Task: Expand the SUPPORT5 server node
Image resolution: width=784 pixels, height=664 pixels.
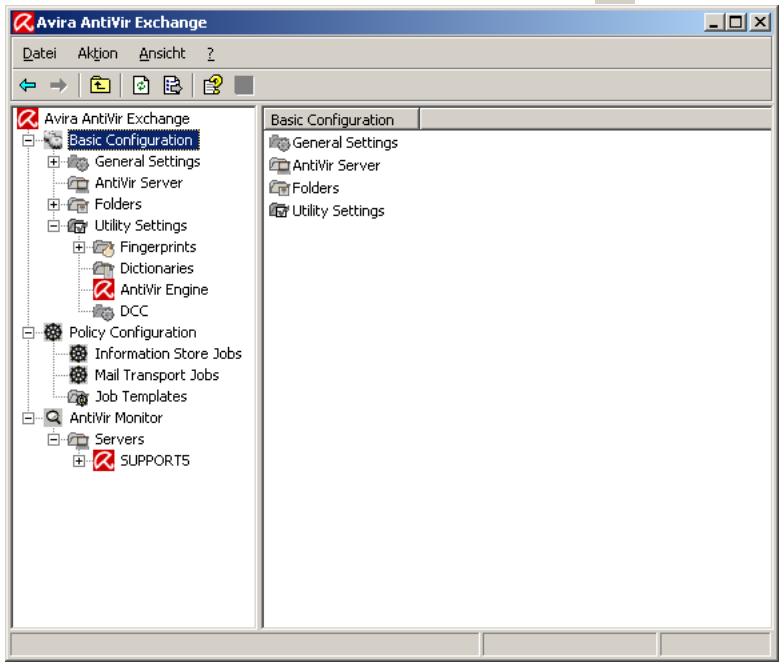Action: (79, 460)
